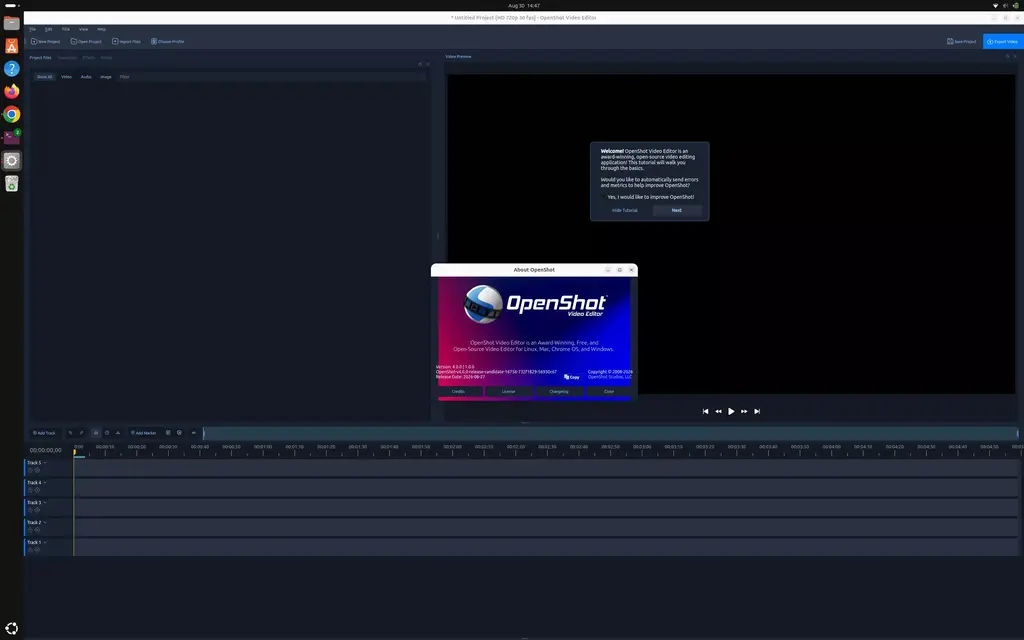Click the fast forward playback button

pyautogui.click(x=744, y=411)
